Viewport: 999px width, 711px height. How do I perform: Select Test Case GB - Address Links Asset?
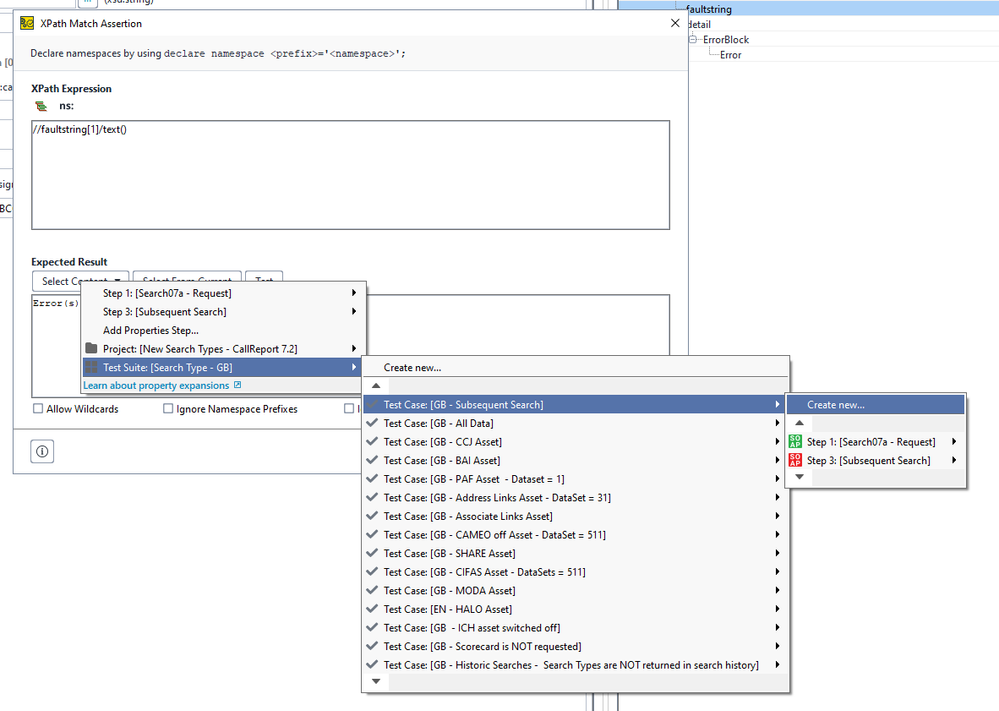(576, 498)
